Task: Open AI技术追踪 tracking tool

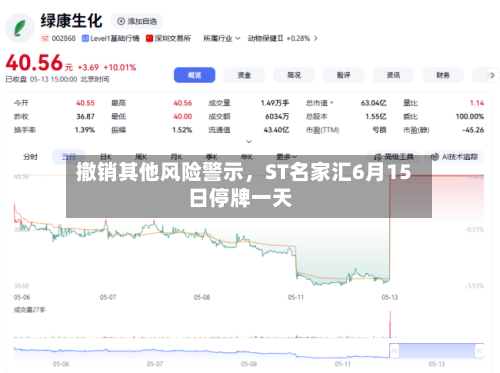Action: 454,157
